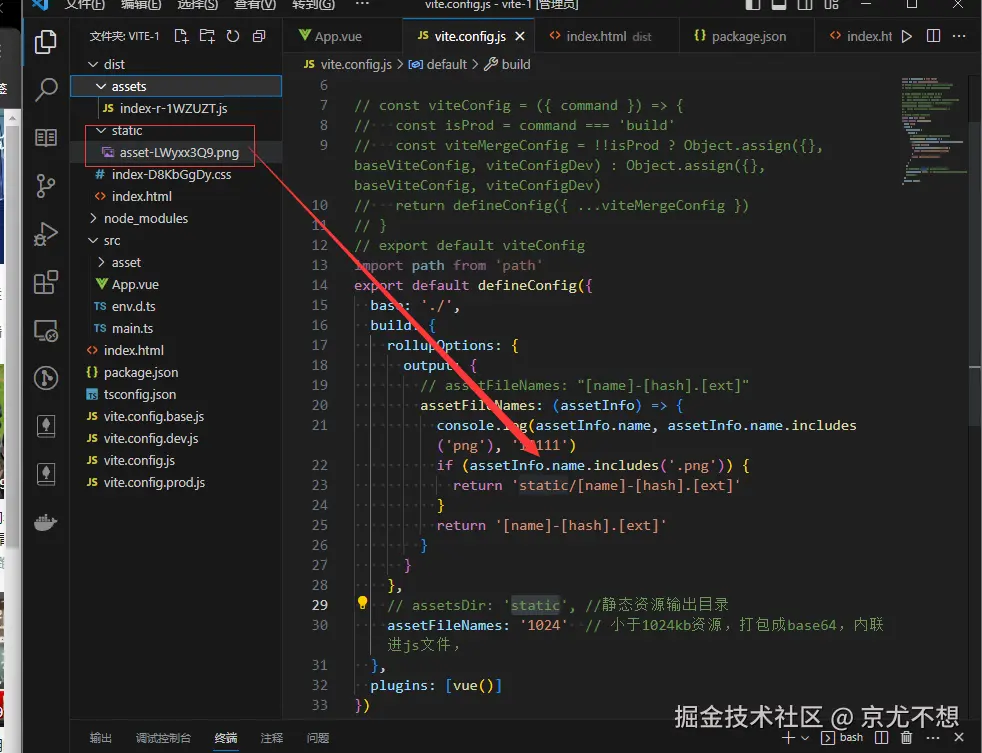Open the book-shaped icon in activity bar
The height and width of the screenshot is (753, 982).
coord(46,137)
